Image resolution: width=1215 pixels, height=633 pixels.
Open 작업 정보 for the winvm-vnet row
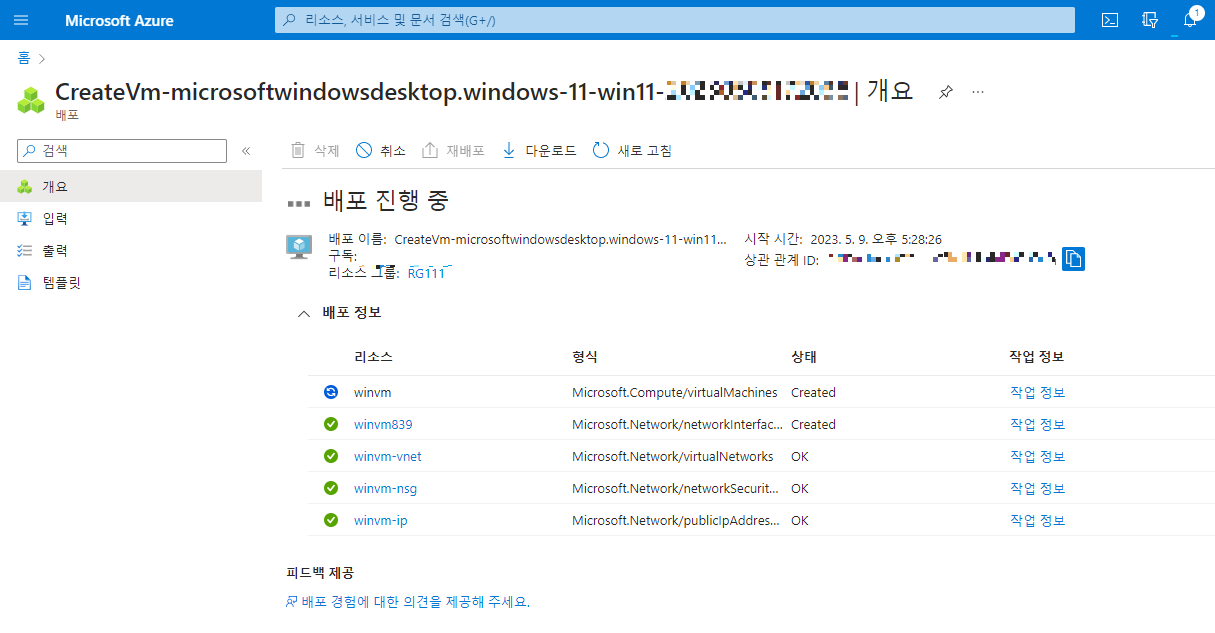(x=1037, y=456)
